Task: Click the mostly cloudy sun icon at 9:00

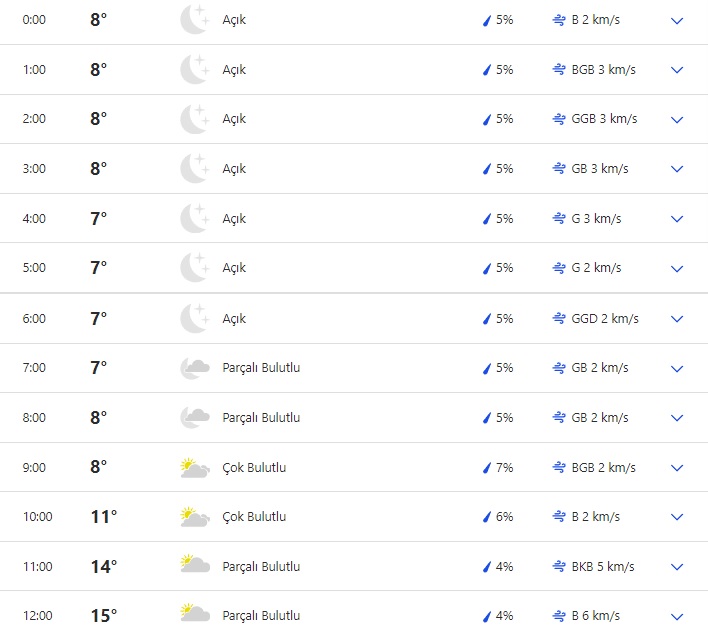Action: pos(194,467)
